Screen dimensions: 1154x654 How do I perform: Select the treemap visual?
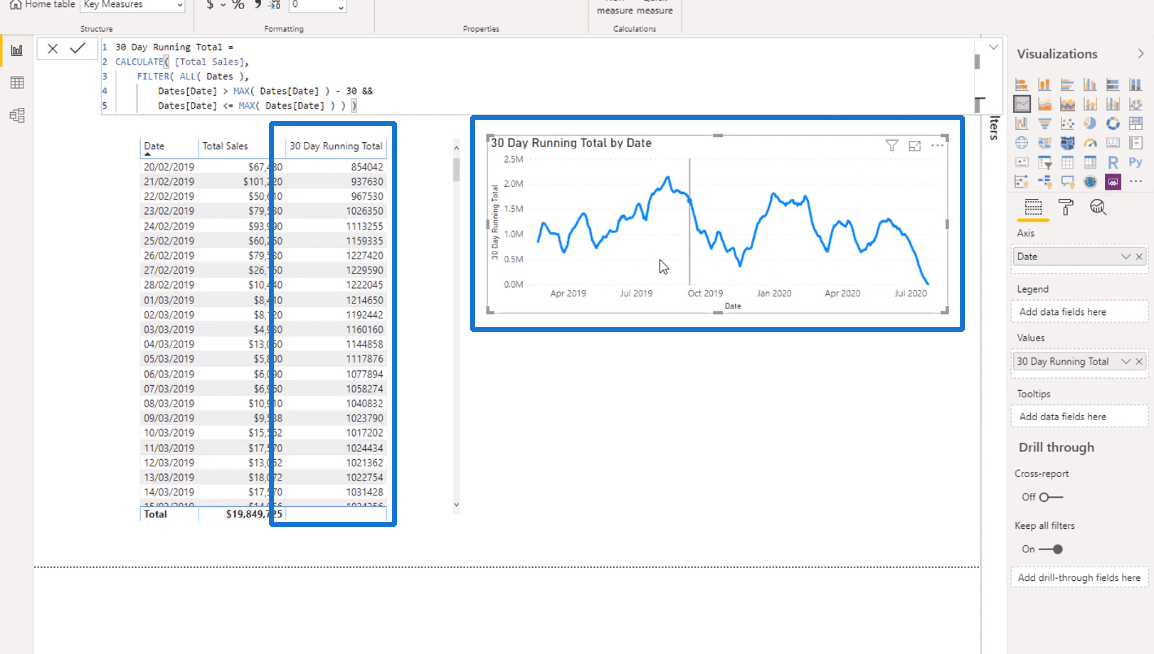coord(1136,124)
